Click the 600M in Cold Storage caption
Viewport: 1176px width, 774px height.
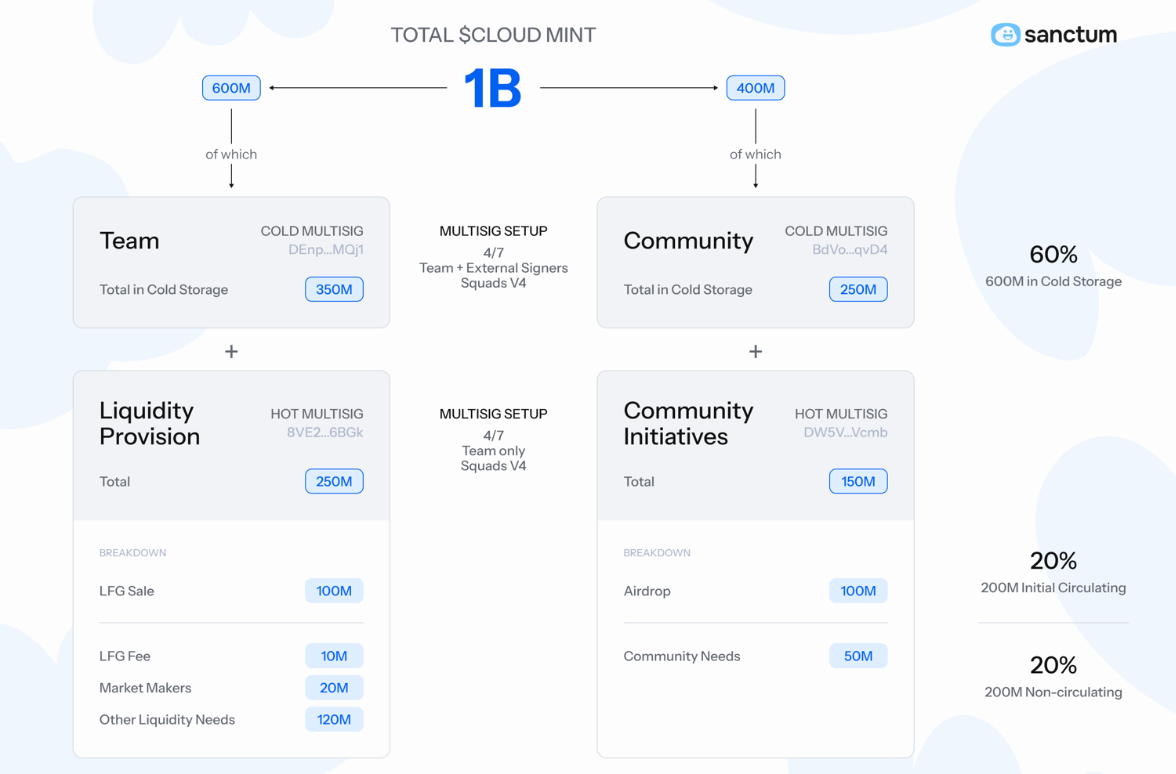pos(1053,281)
